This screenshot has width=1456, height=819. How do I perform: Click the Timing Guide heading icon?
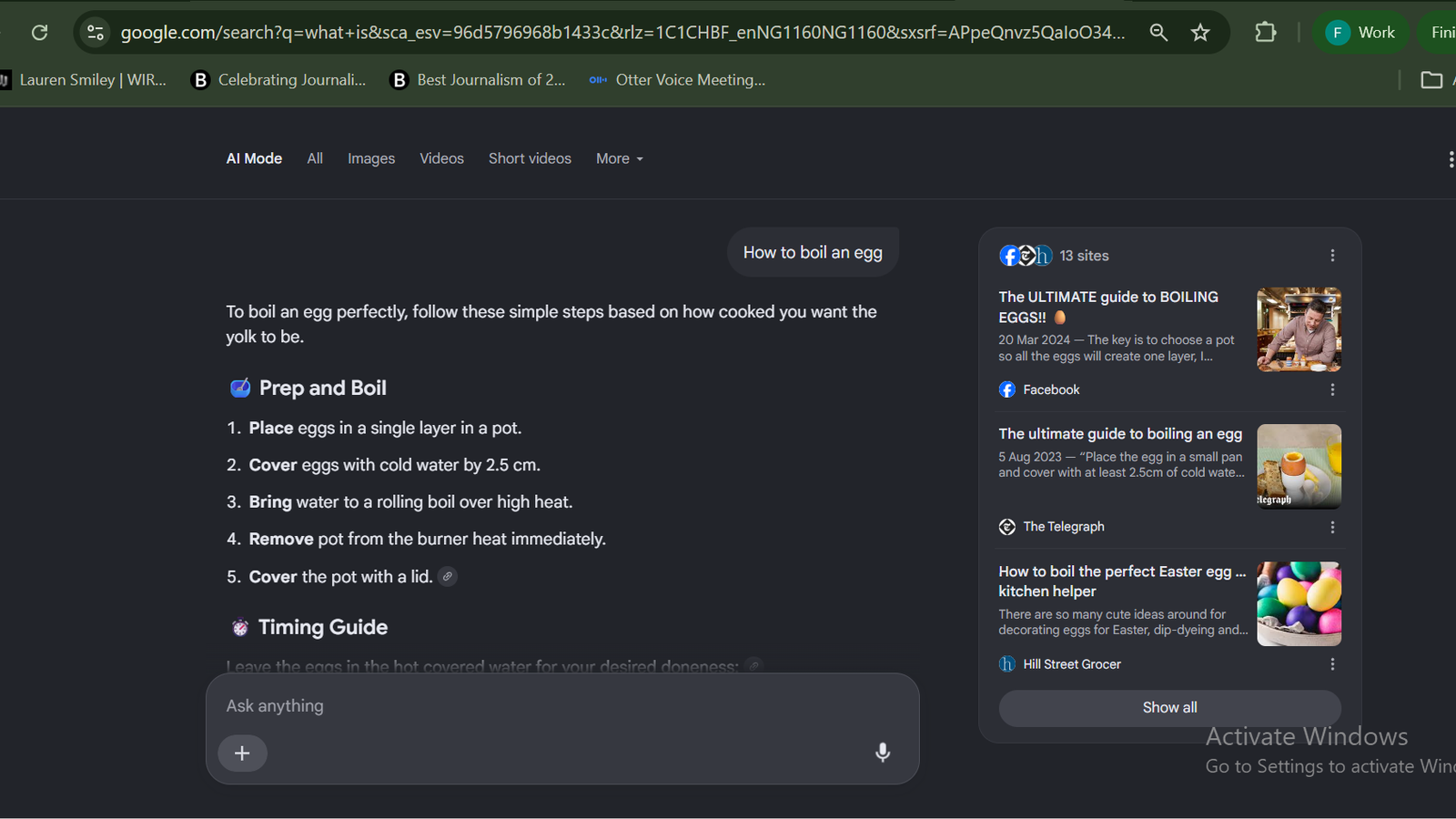240,628
